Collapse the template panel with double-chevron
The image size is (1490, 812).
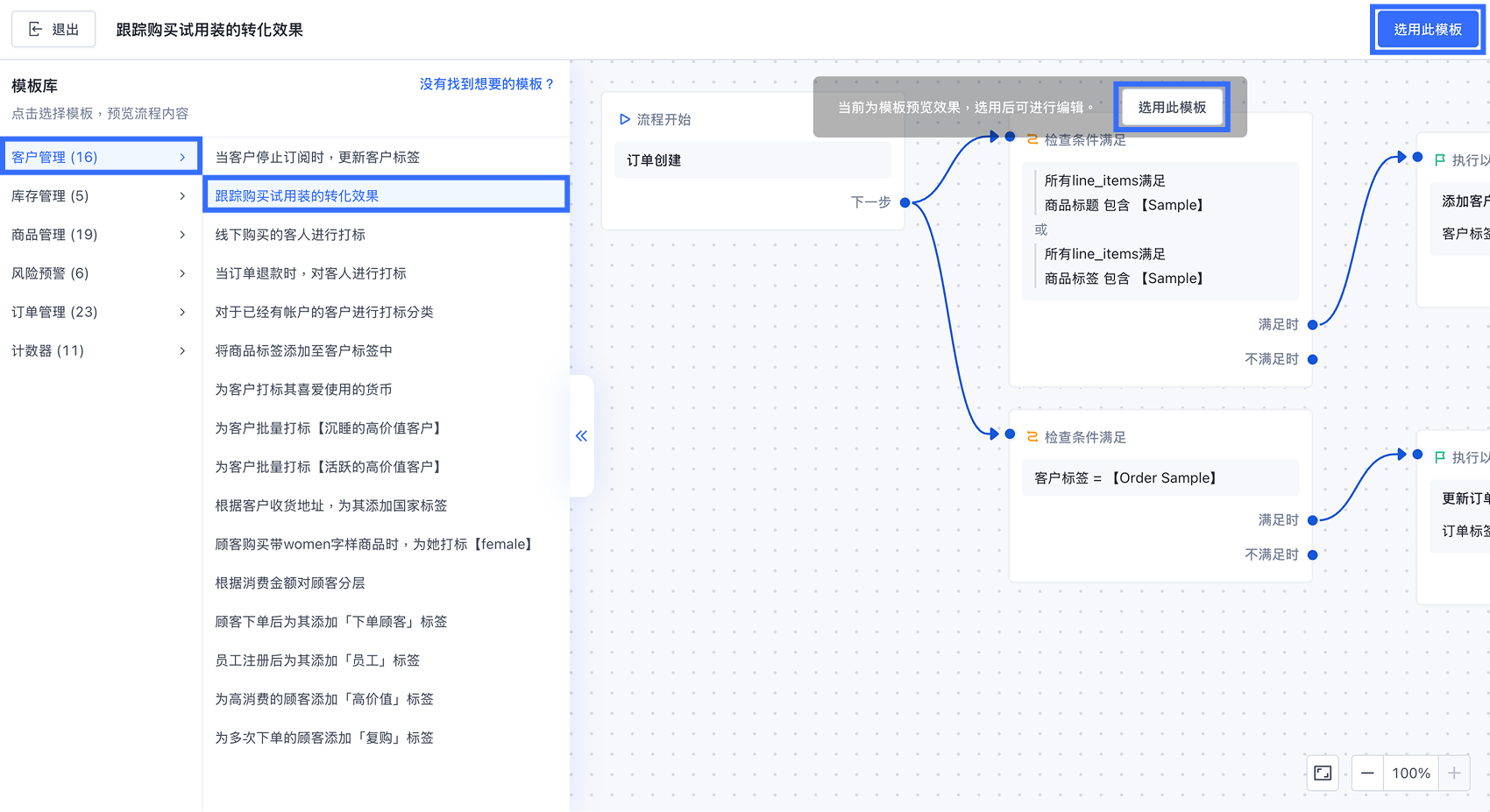581,435
